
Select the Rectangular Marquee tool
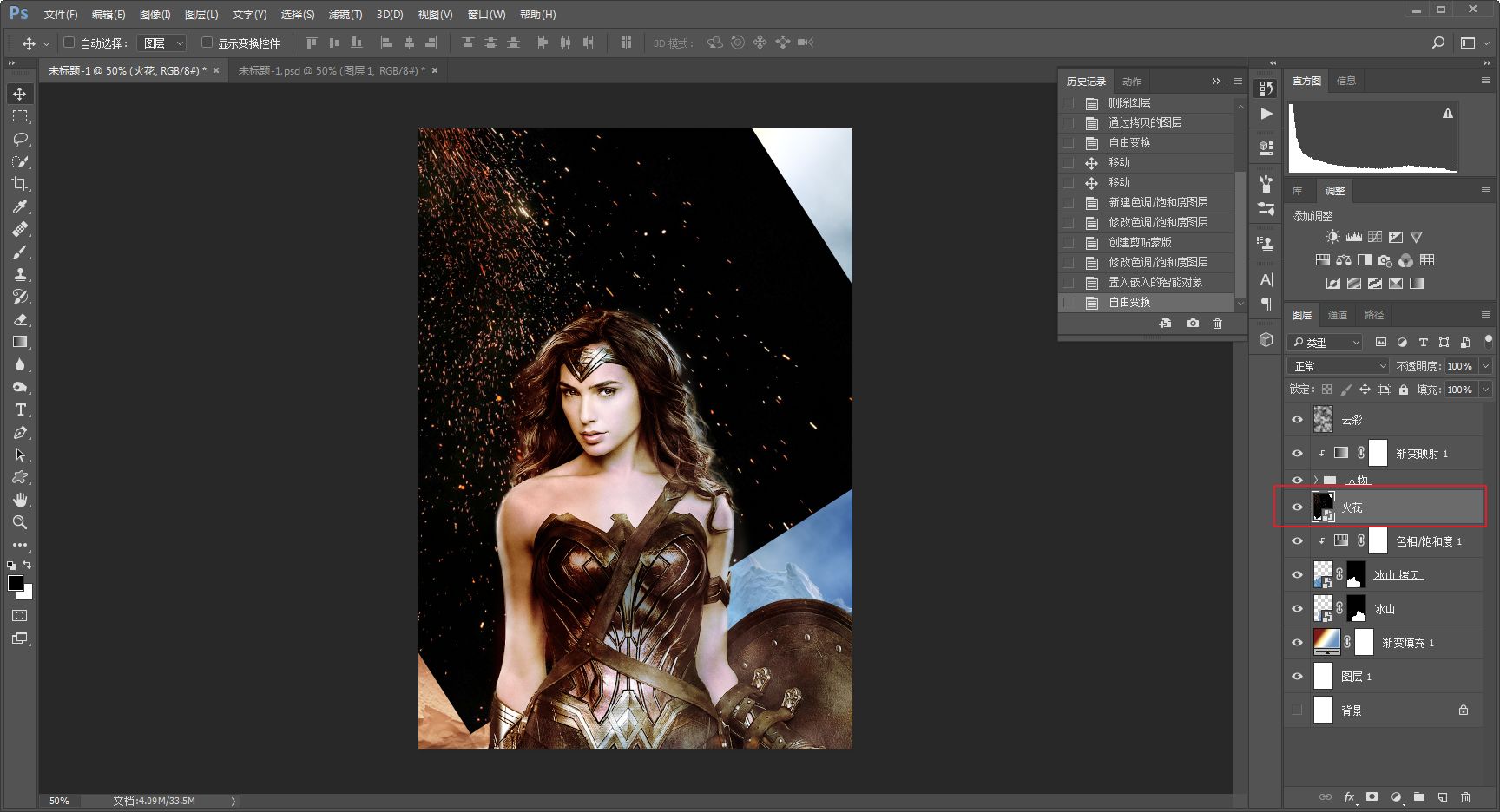(20, 116)
